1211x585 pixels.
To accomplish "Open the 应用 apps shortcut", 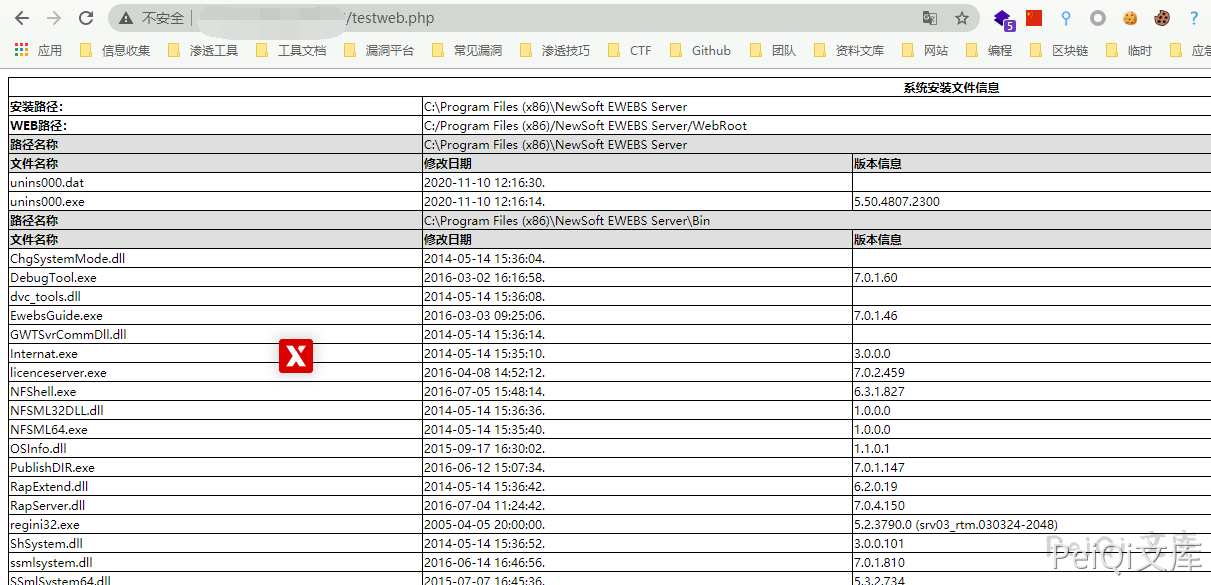I will (39, 50).
